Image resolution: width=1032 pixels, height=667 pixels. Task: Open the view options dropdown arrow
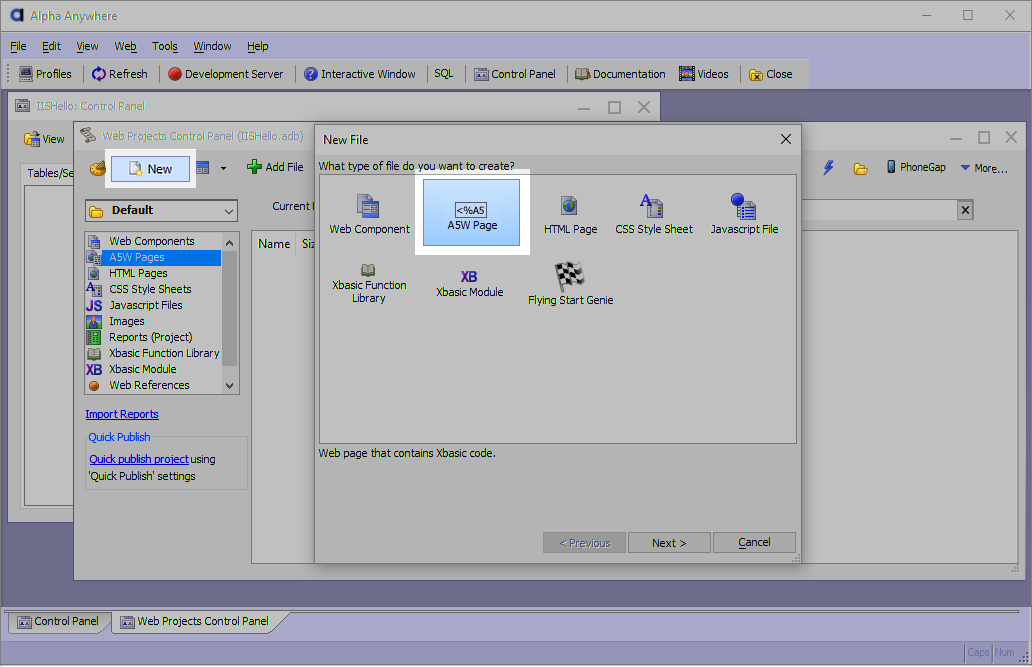point(223,169)
